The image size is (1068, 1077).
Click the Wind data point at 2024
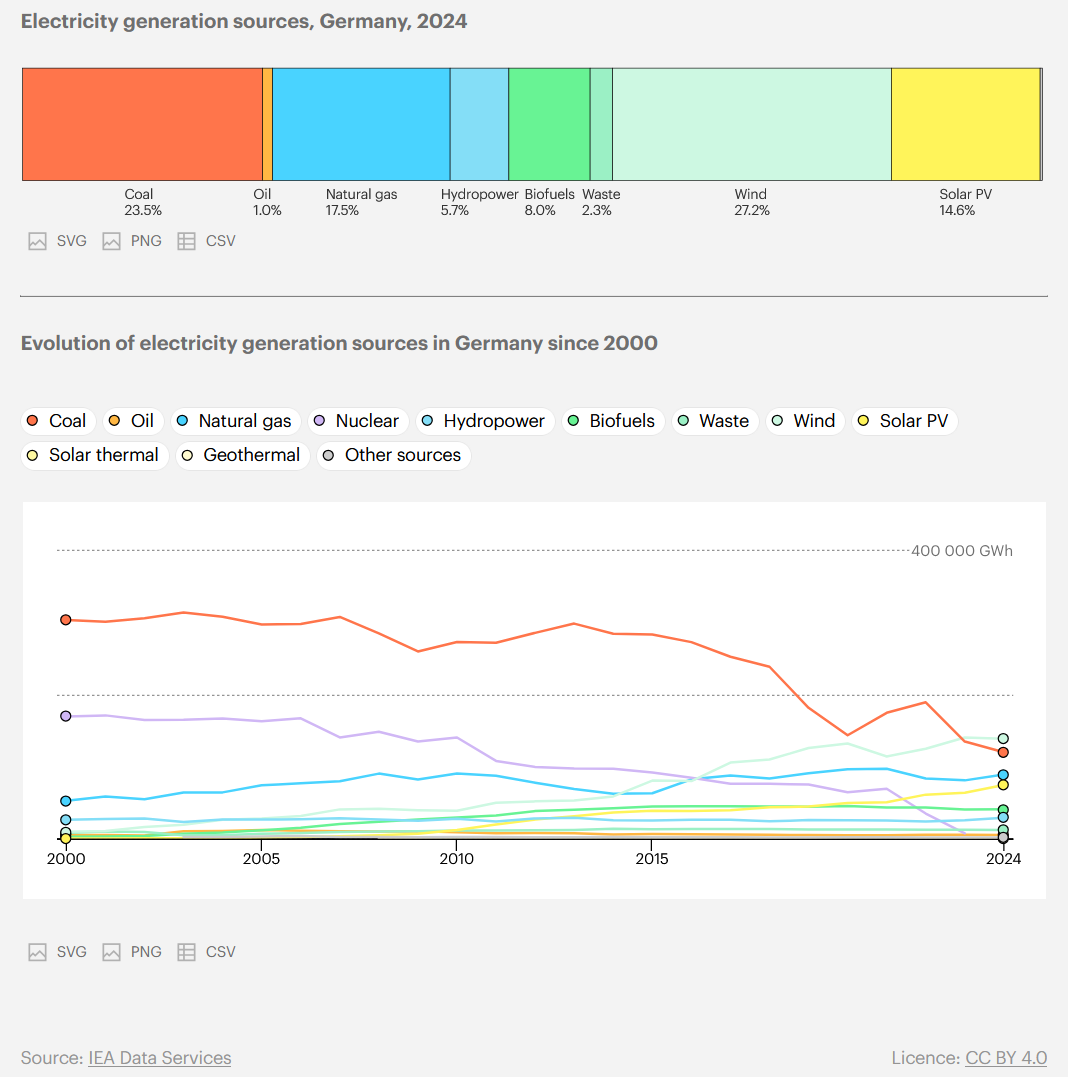point(1003,739)
